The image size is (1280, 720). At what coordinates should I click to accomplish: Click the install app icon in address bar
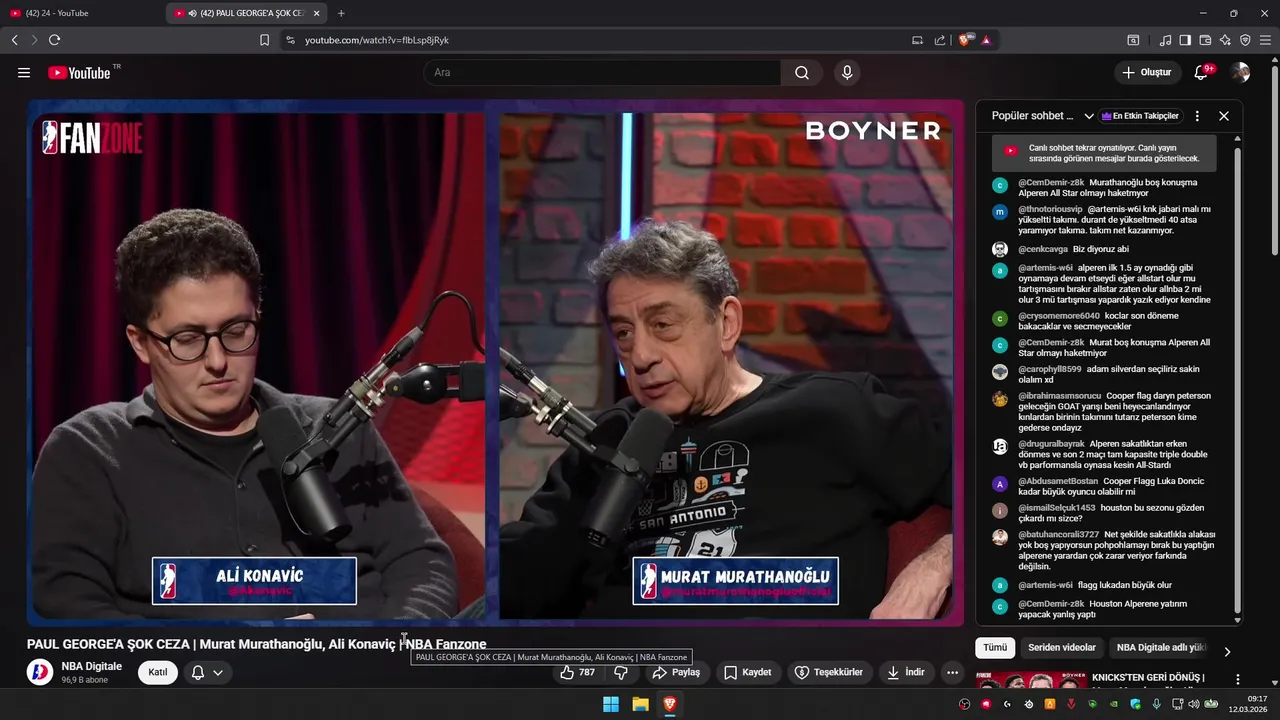[x=918, y=40]
